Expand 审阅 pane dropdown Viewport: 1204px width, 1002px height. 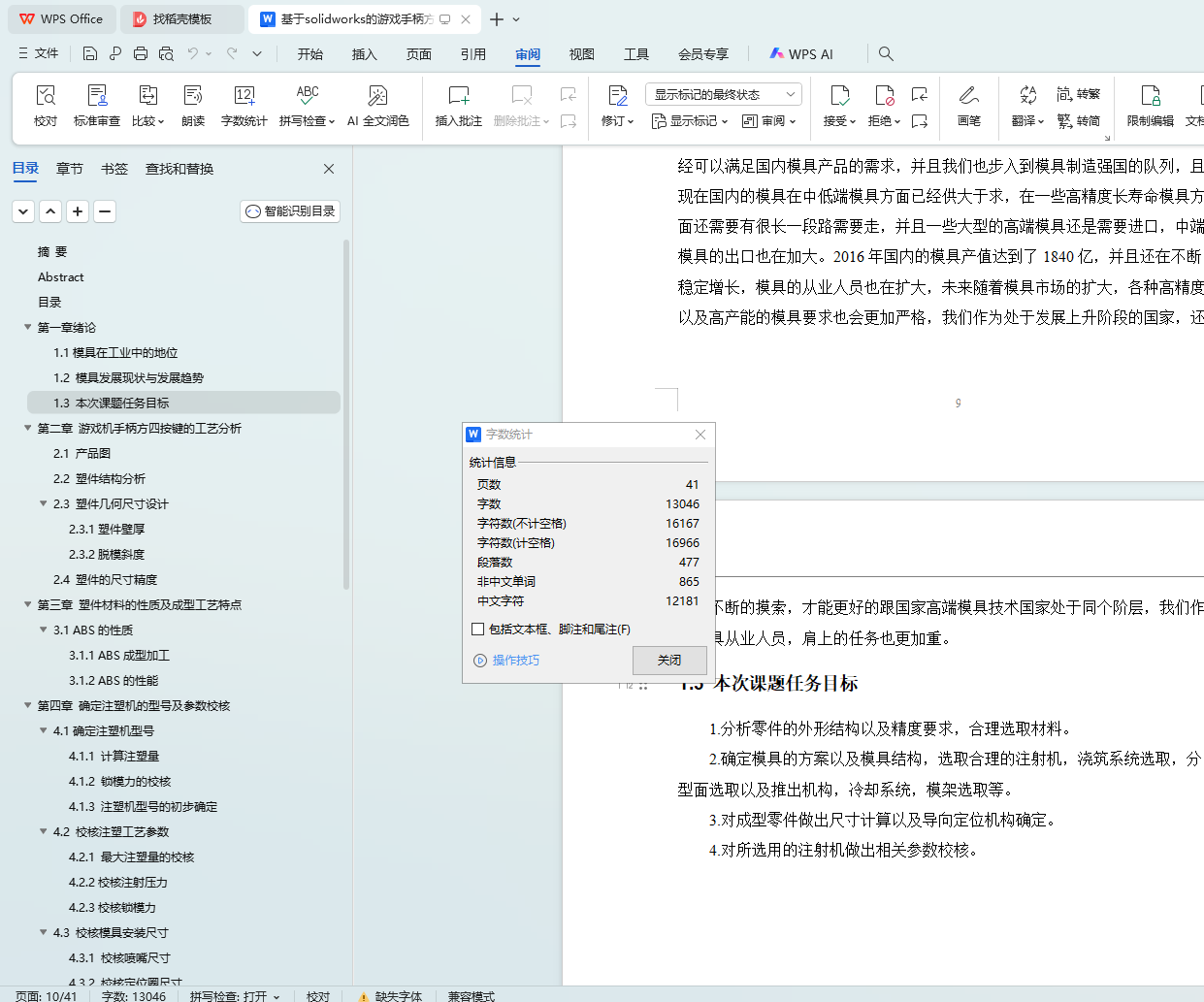769,121
